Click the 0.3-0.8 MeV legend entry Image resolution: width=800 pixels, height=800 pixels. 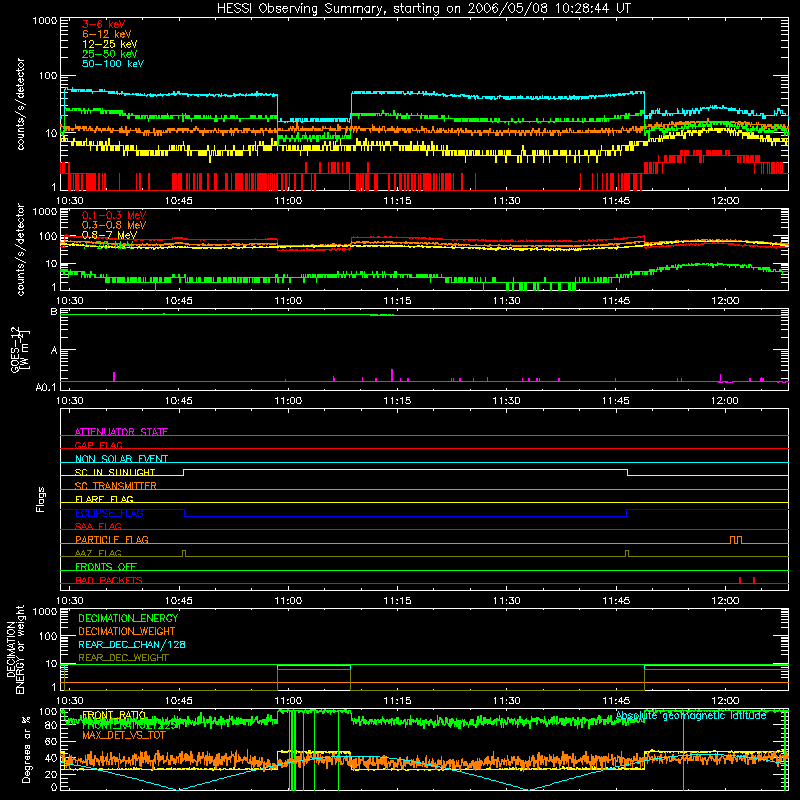click(114, 225)
